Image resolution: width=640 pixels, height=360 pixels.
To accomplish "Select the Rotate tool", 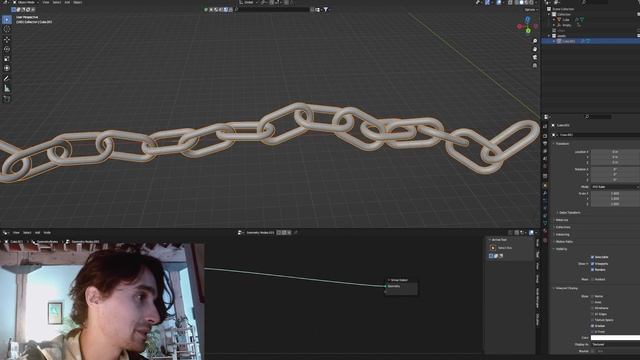I will click(7, 49).
